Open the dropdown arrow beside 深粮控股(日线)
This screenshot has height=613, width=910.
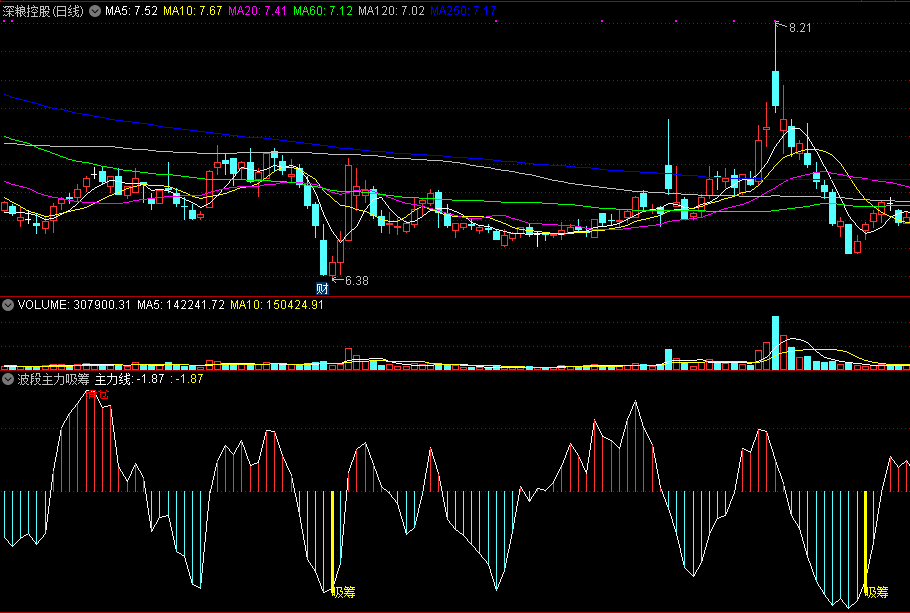click(95, 11)
